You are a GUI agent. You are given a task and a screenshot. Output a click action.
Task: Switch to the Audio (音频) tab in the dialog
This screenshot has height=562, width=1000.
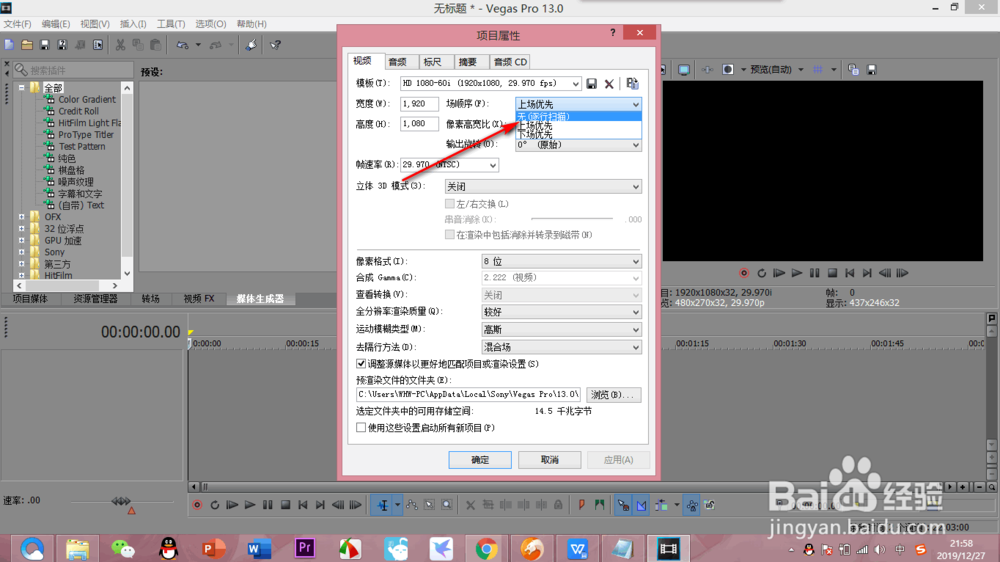point(397,62)
